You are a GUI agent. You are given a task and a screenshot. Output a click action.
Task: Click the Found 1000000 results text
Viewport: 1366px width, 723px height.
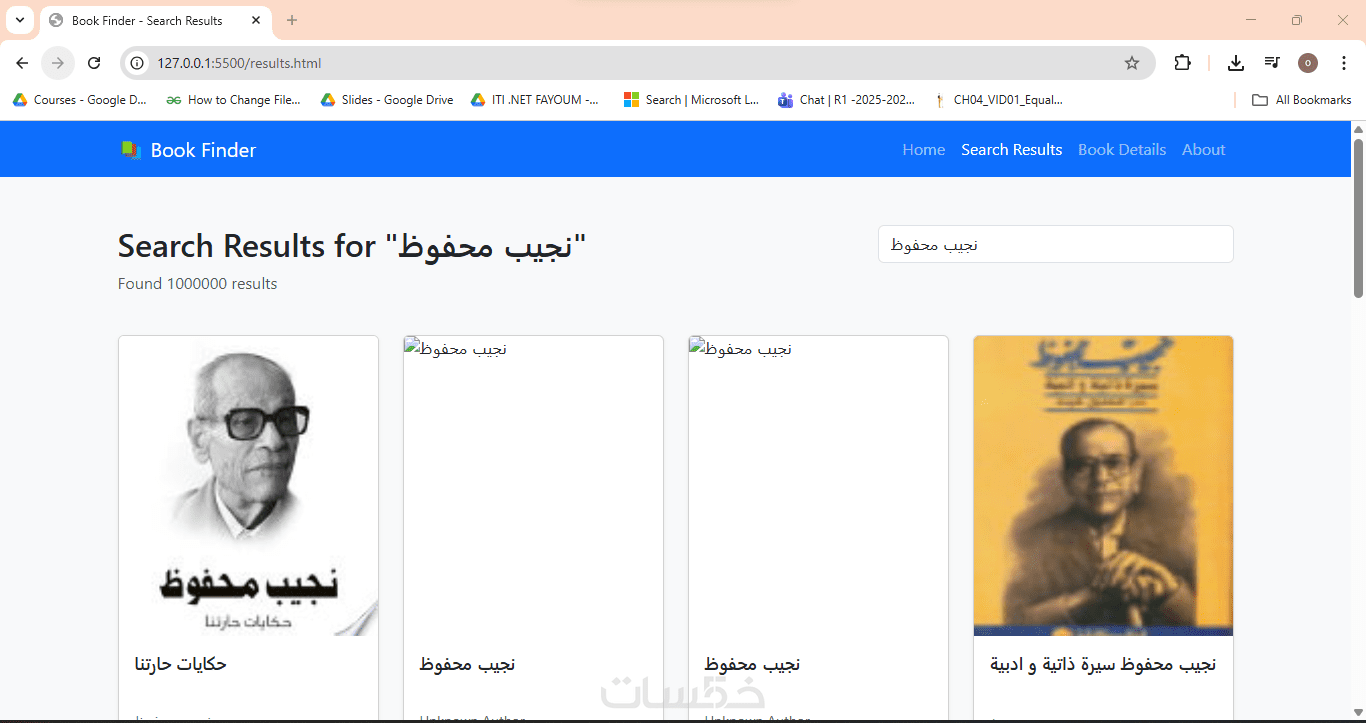(x=197, y=284)
